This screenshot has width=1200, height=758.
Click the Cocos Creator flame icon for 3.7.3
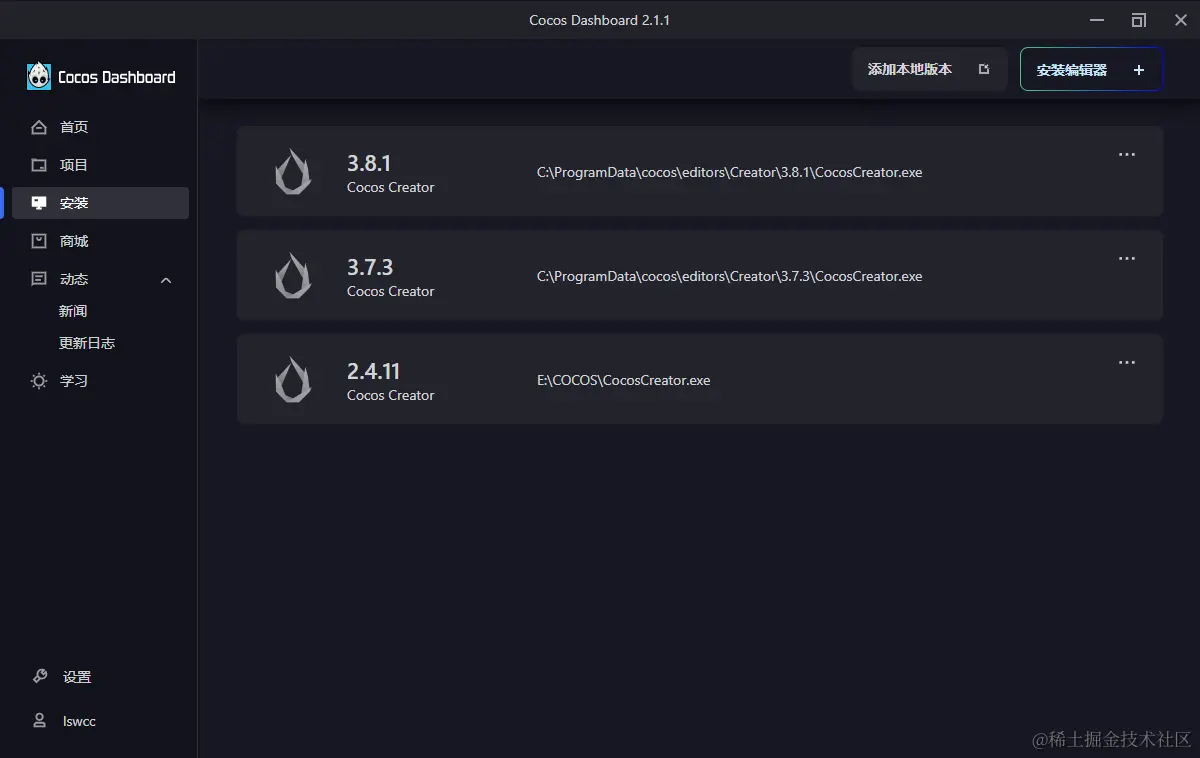[x=293, y=275]
